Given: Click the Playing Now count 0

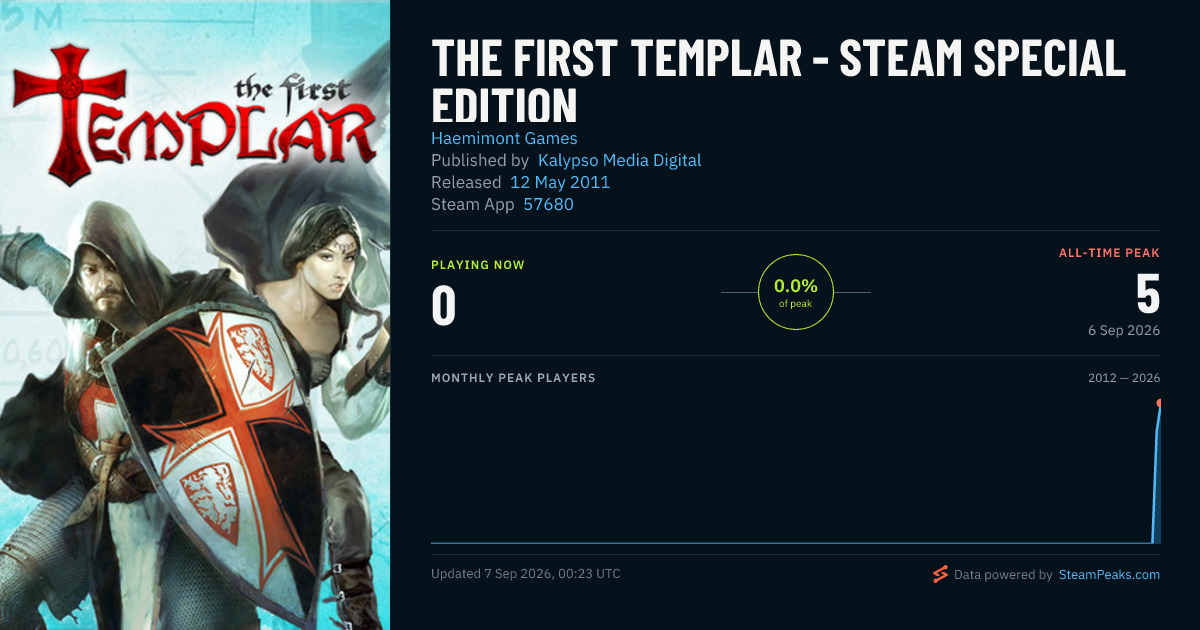Looking at the screenshot, I should 443,306.
